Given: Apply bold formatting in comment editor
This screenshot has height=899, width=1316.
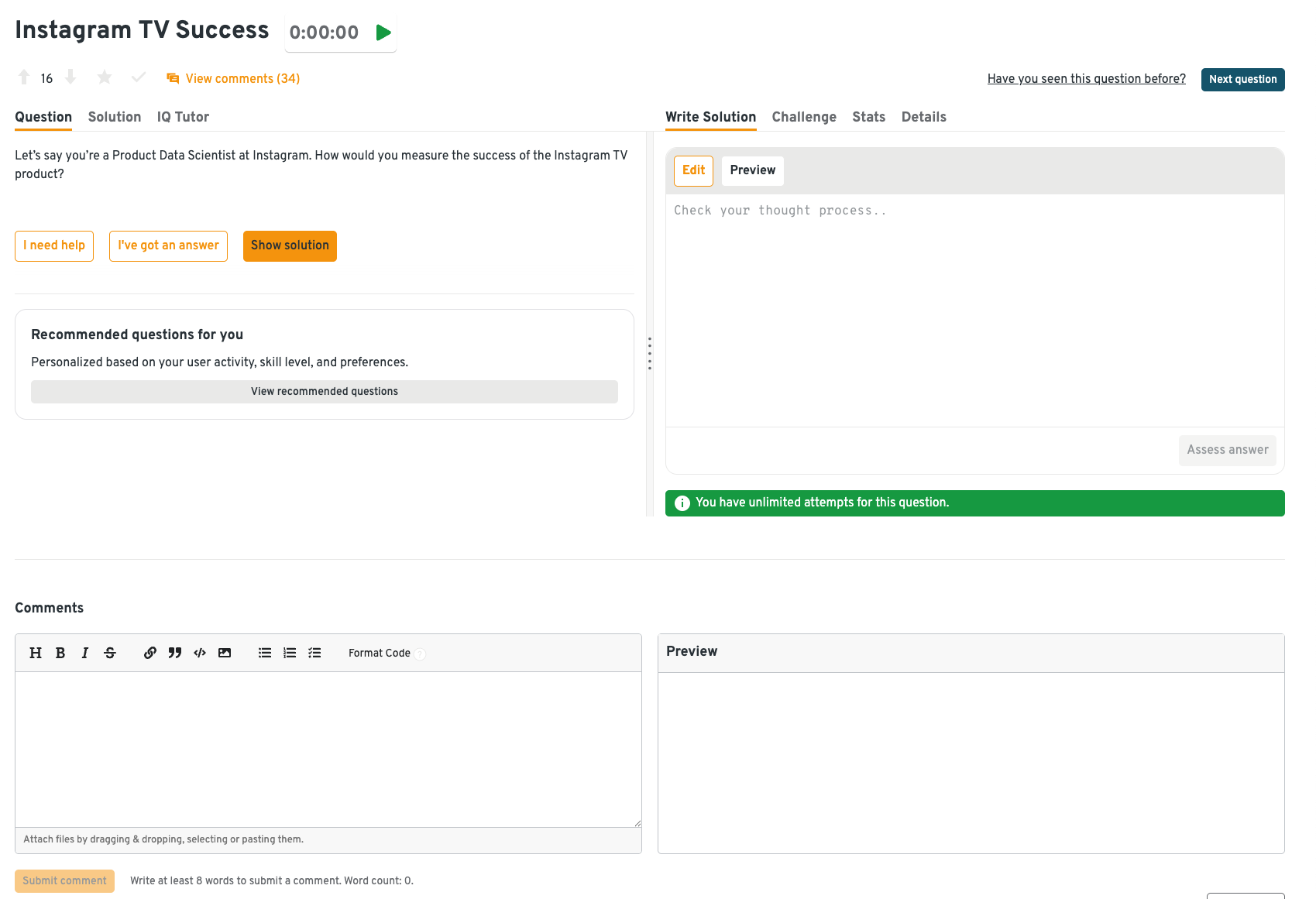Looking at the screenshot, I should pos(60,653).
